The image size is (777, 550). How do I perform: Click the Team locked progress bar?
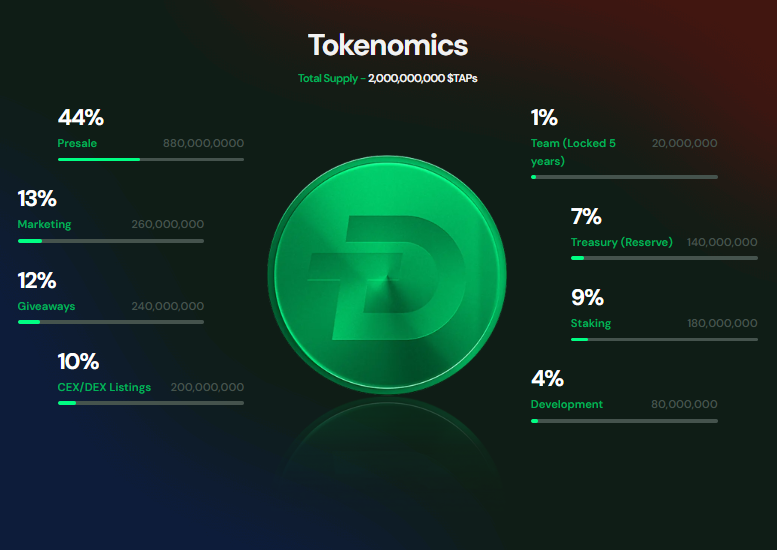(x=624, y=177)
